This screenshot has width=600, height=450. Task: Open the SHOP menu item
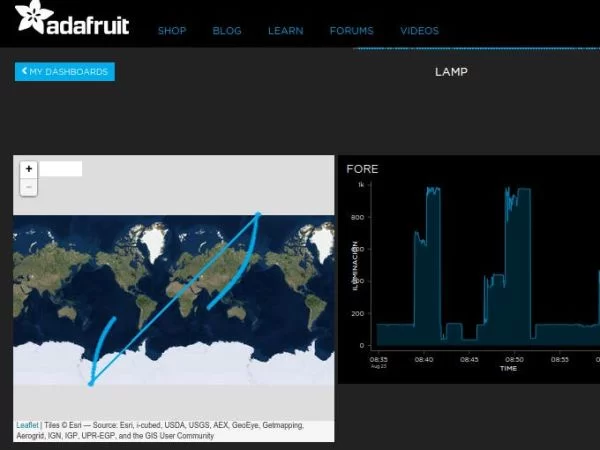tap(172, 31)
